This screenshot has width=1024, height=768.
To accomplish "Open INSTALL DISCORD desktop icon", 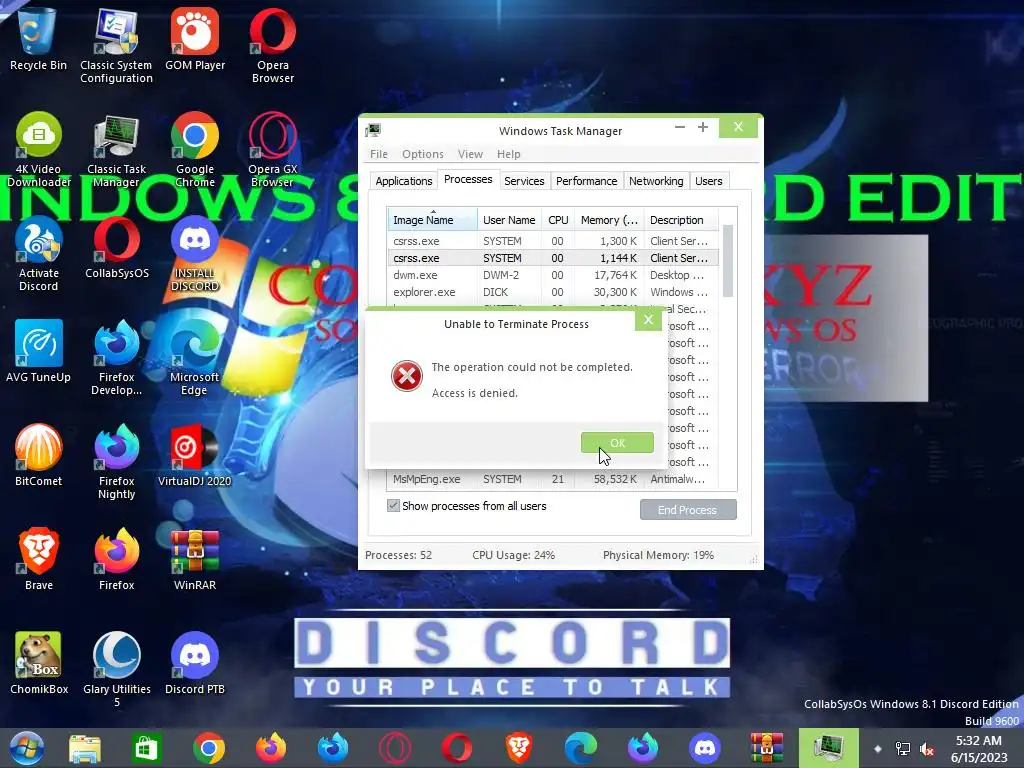I will point(195,253).
